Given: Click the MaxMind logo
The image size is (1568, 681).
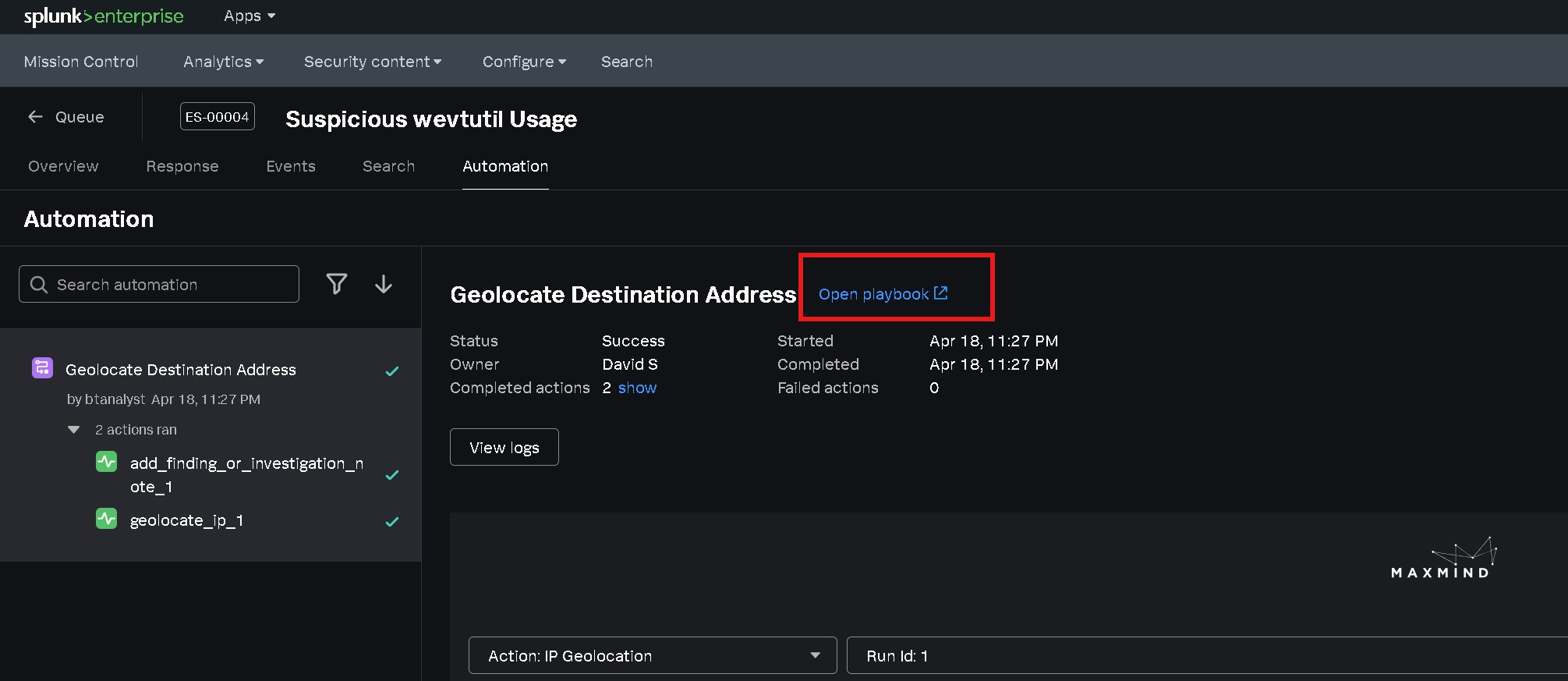Looking at the screenshot, I should pos(1443,558).
